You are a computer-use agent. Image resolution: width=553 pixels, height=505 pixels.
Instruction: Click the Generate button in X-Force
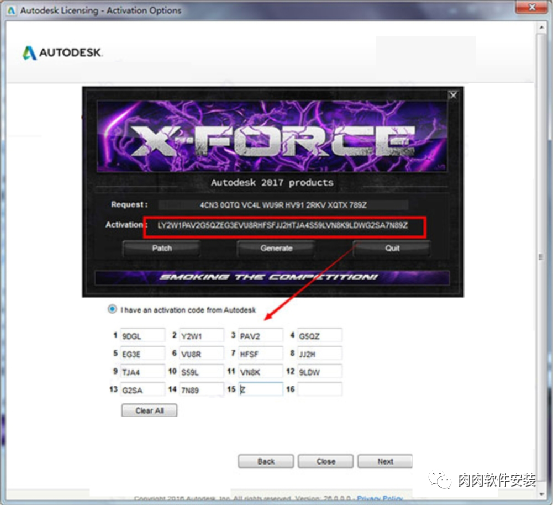pos(276,248)
